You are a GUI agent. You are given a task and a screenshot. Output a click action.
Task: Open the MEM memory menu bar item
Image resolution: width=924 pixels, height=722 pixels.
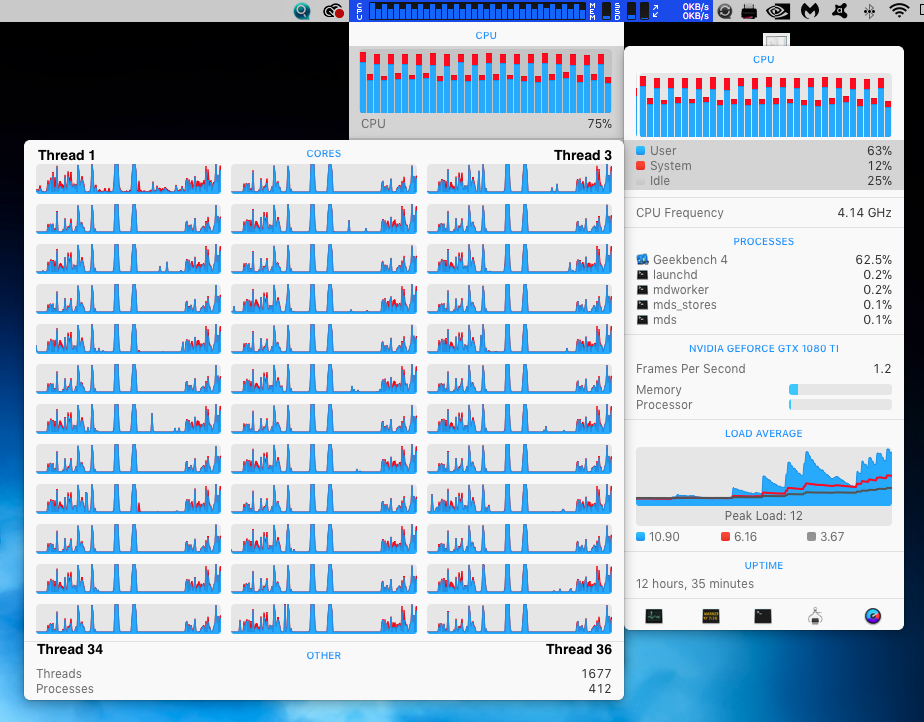point(601,11)
